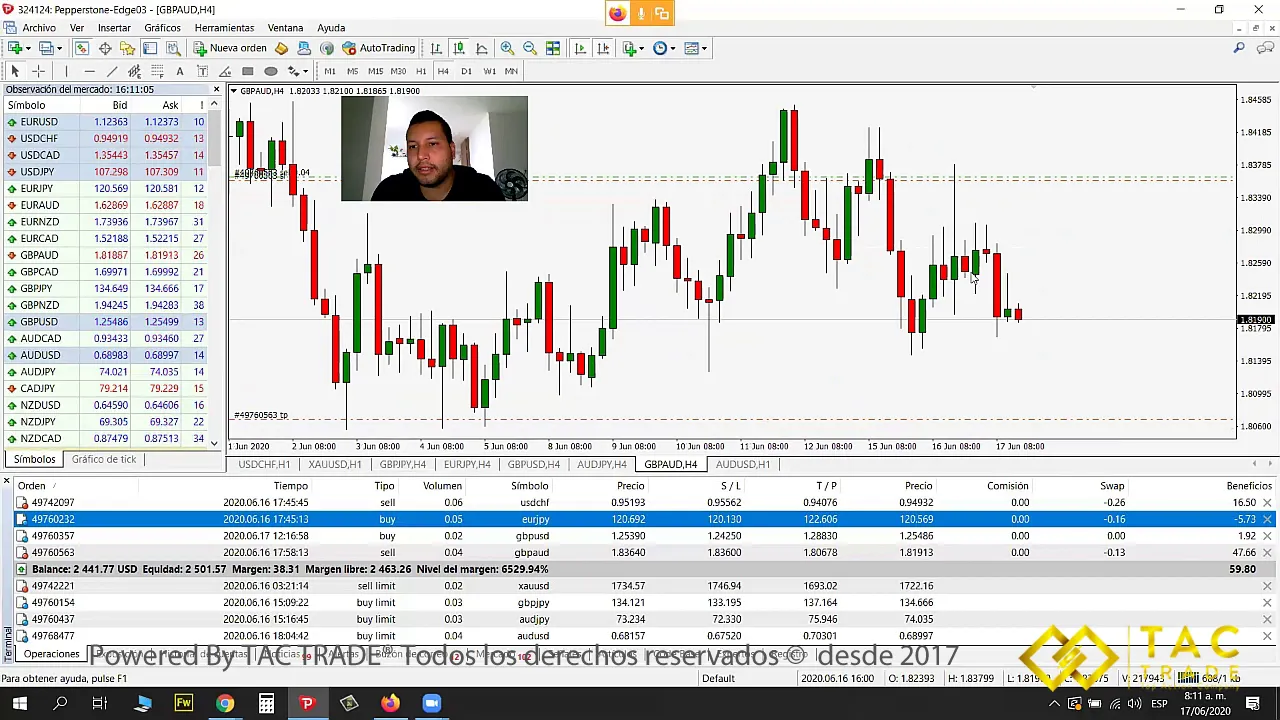This screenshot has width=1280, height=720.
Task: Open the indicators list dropdown
Action: 633,48
